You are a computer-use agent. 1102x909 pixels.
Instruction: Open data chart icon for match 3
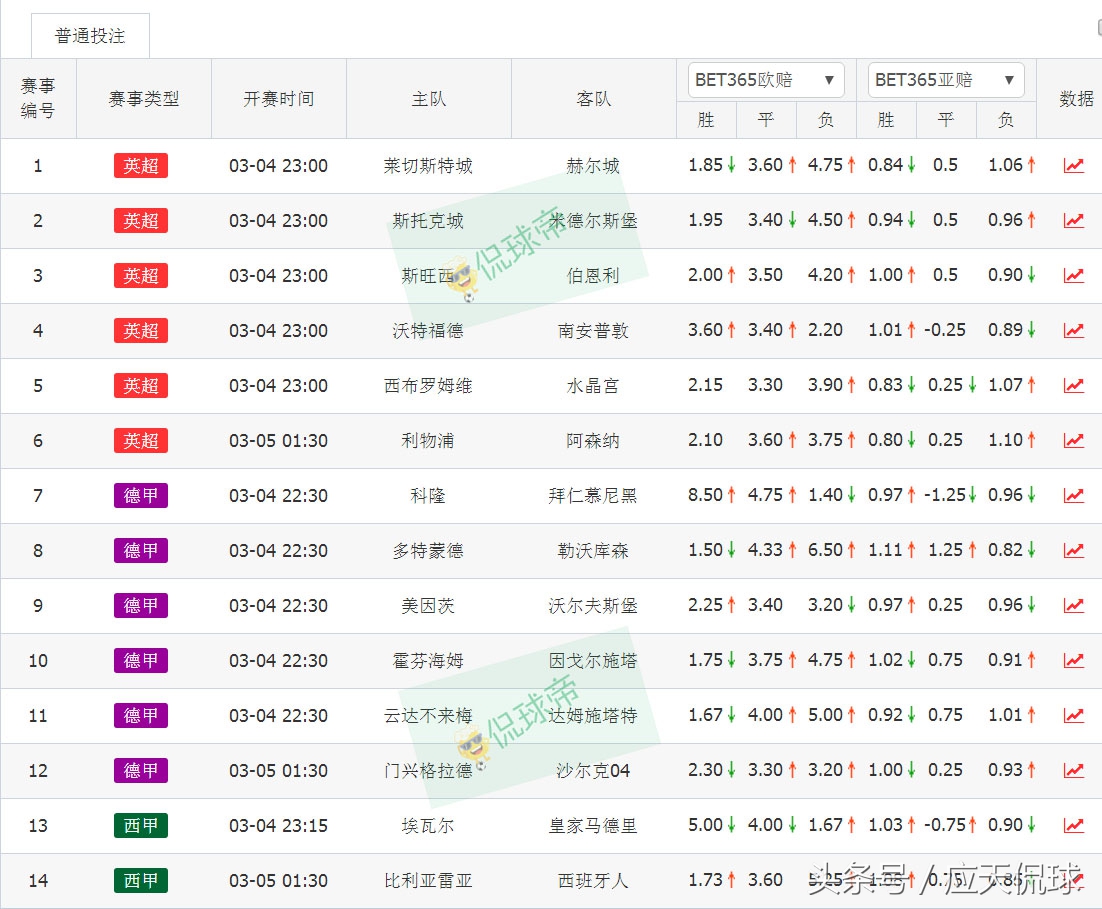coord(1073,275)
